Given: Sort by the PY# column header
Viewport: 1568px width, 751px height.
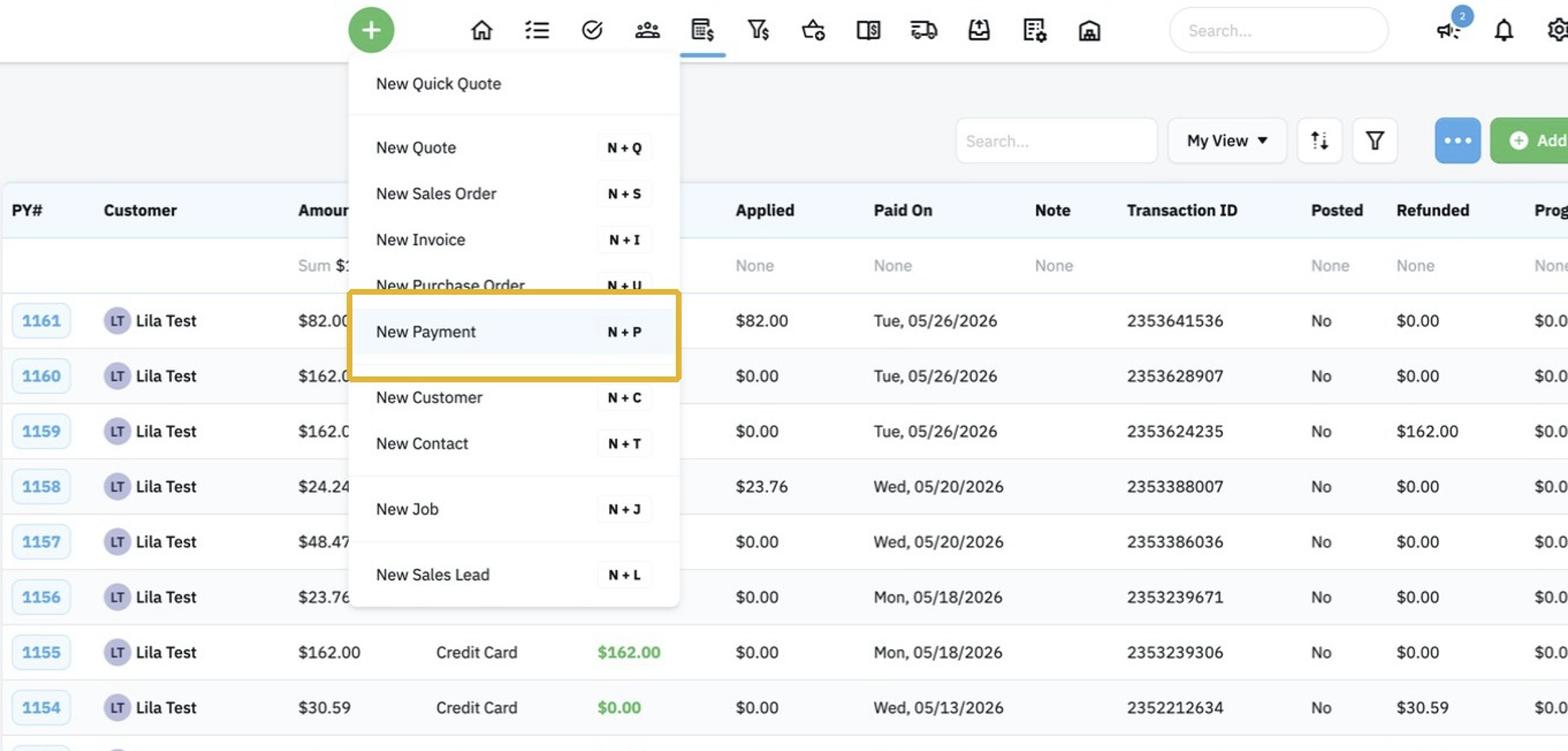Looking at the screenshot, I should 27,210.
